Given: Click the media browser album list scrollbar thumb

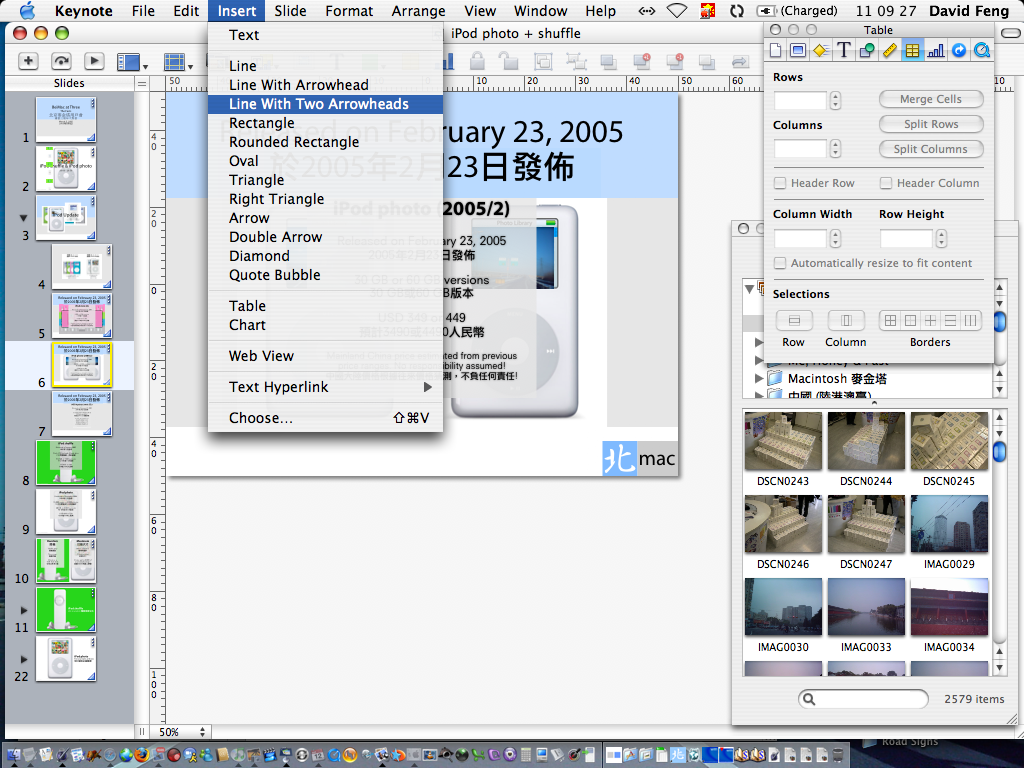Looking at the screenshot, I should click(x=1000, y=321).
